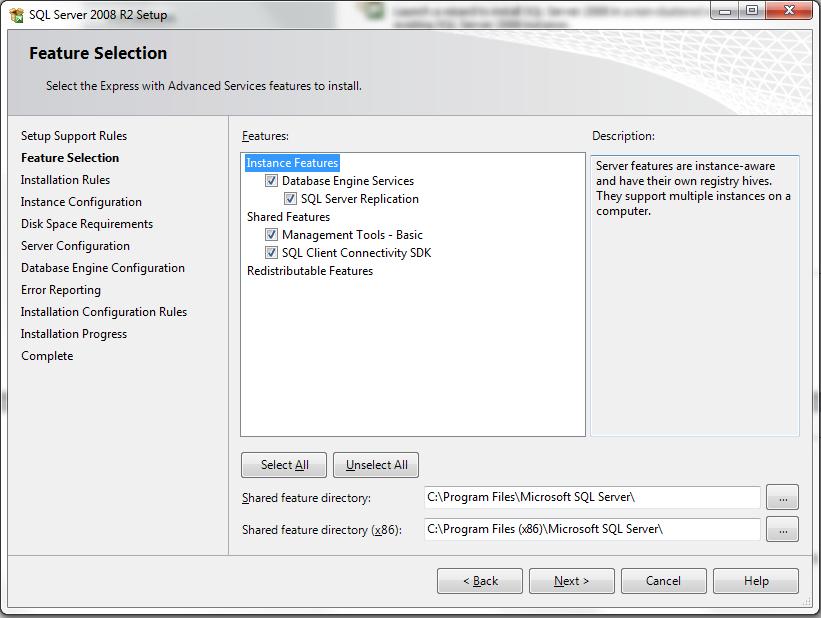Image resolution: width=821 pixels, height=618 pixels.
Task: Click the Installation Rules step
Action: click(65, 180)
